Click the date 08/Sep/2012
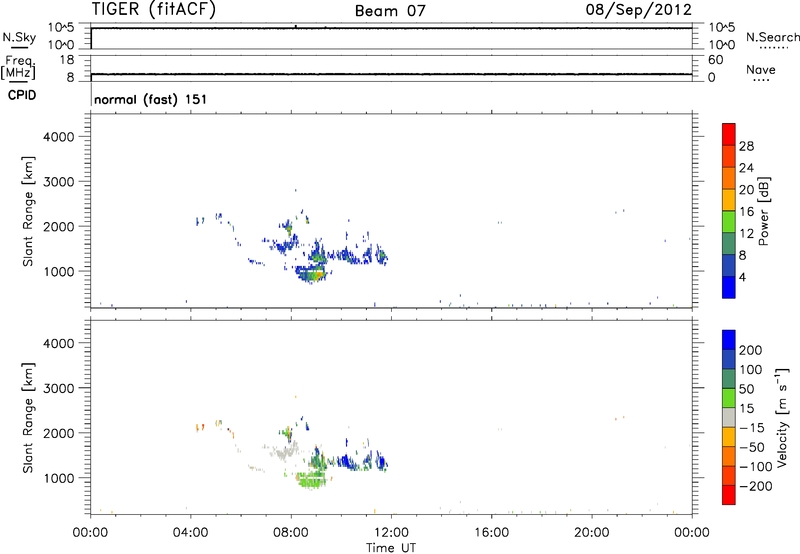Image resolution: width=800 pixels, height=554 pixels. [638, 10]
